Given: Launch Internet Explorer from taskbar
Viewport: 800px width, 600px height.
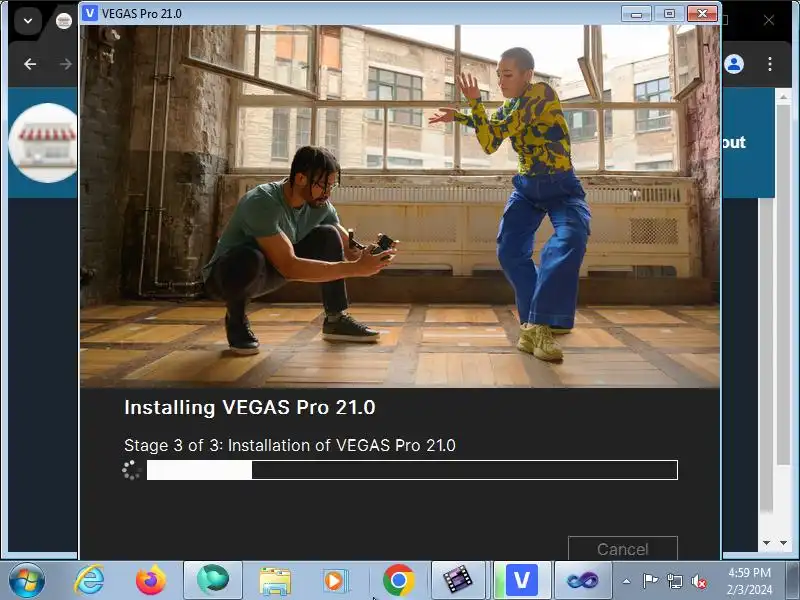Looking at the screenshot, I should tap(89, 581).
